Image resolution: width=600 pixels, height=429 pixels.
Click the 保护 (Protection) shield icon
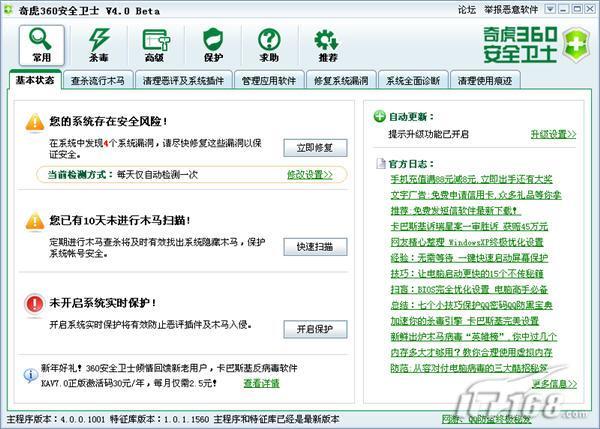pos(212,45)
